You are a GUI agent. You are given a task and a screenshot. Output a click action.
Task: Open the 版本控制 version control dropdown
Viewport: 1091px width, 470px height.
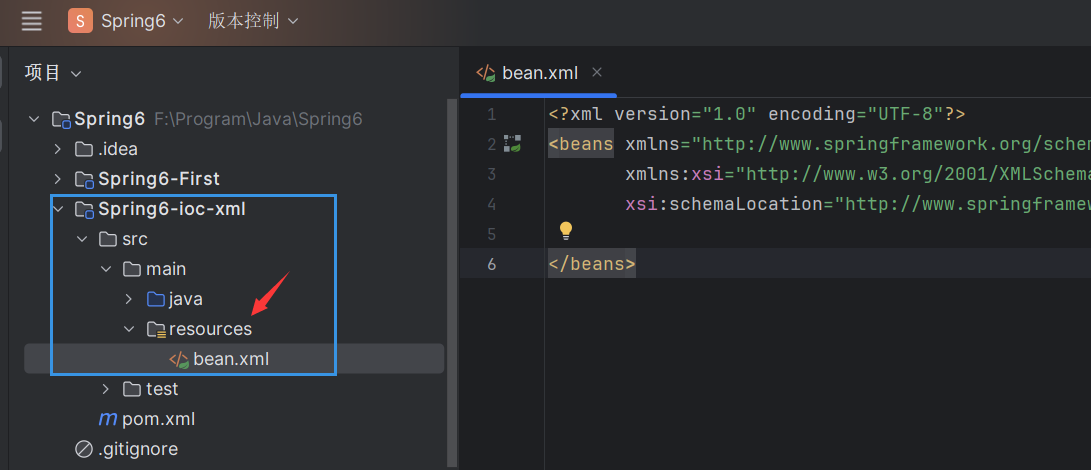(x=253, y=21)
